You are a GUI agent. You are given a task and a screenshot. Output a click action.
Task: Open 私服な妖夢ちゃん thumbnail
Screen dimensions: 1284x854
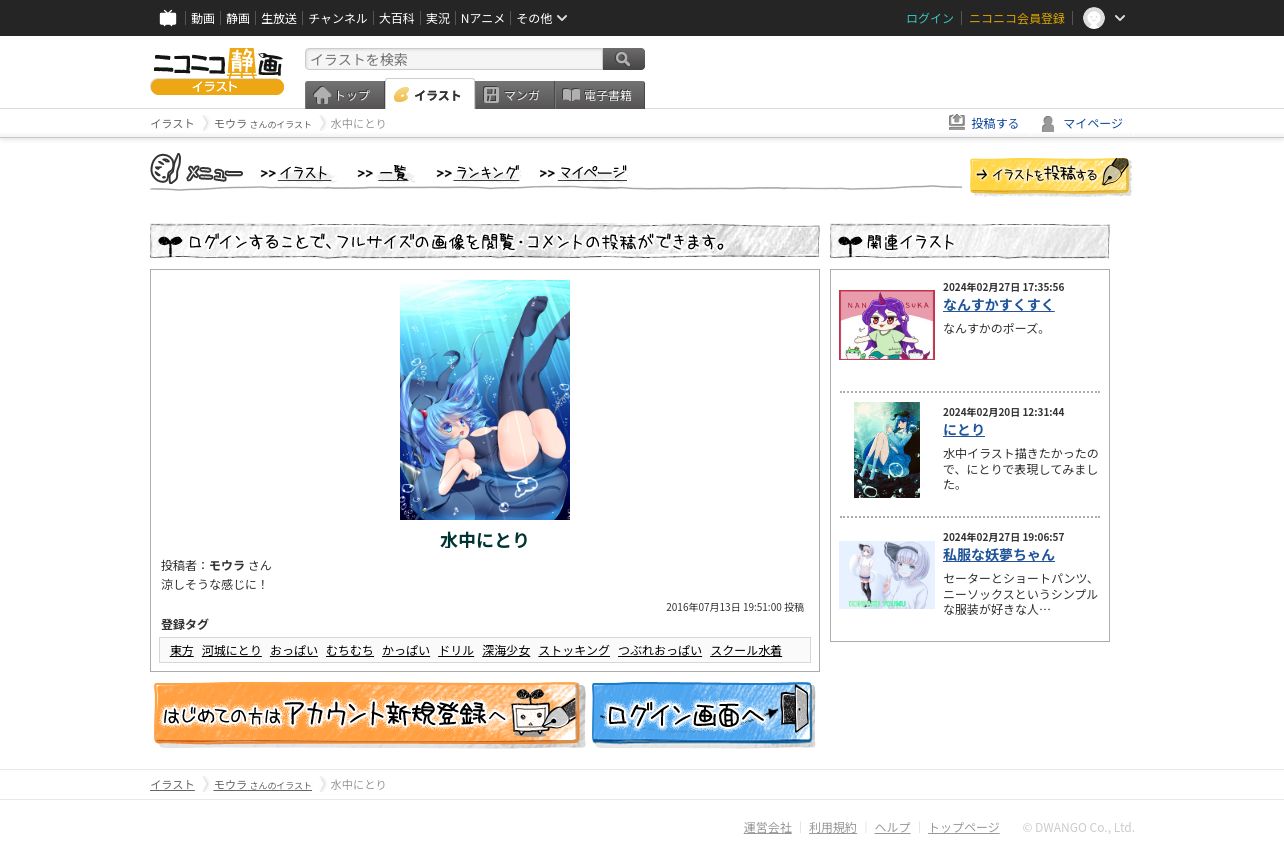(887, 575)
